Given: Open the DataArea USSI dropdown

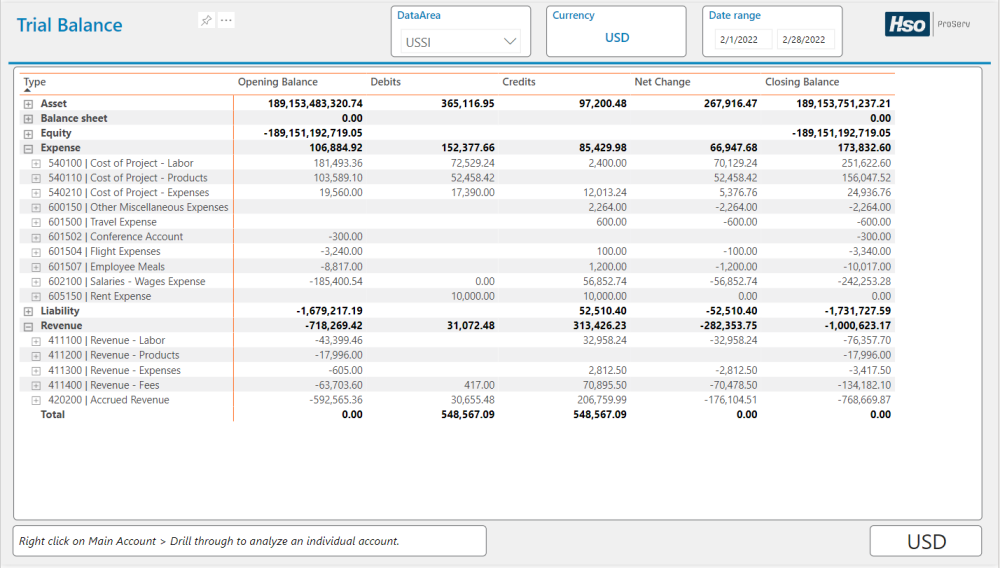Looking at the screenshot, I should coord(460,42).
